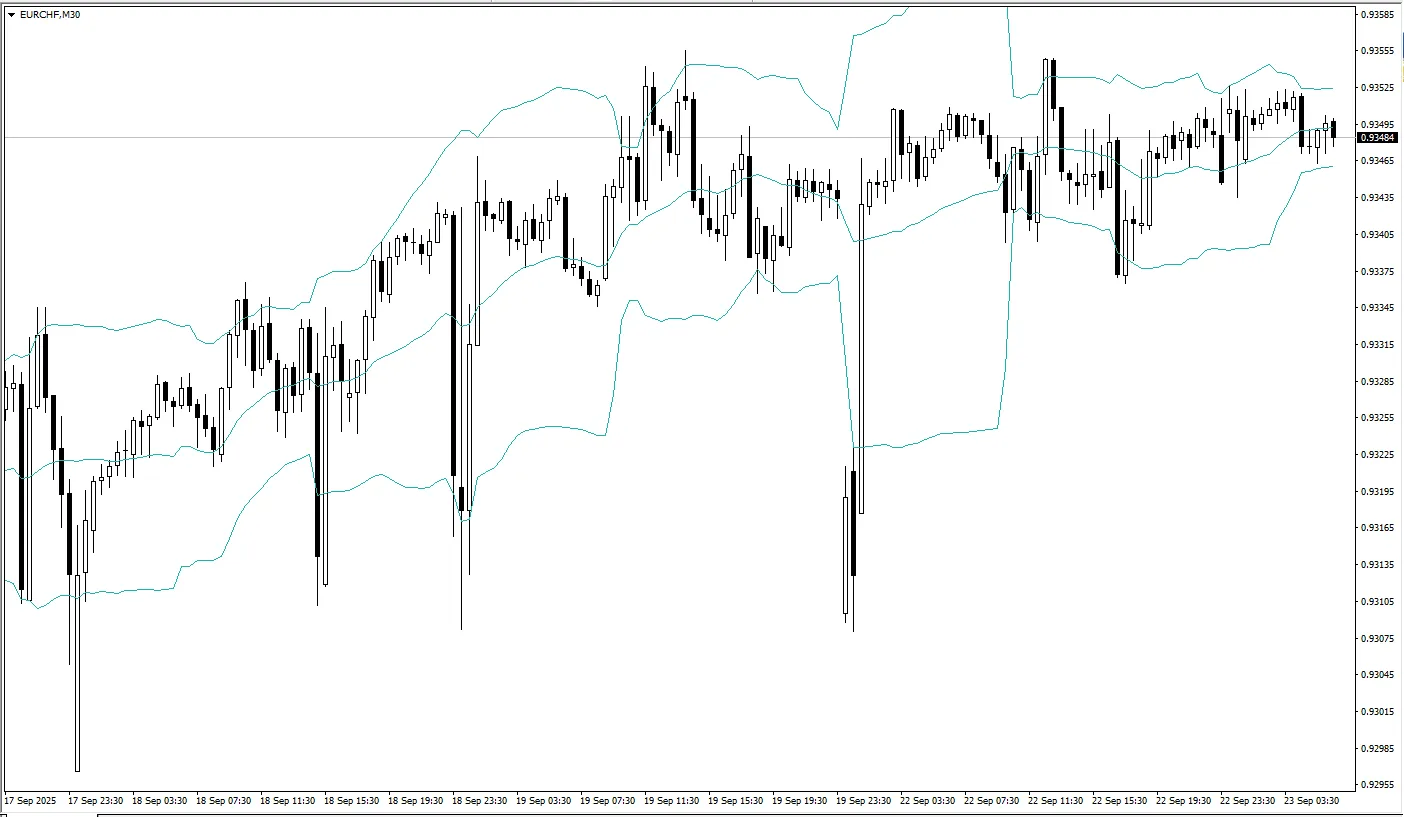Image resolution: width=1404 pixels, height=817 pixels.
Task: Click the 0.92955 price axis label
Action: click(x=1379, y=785)
